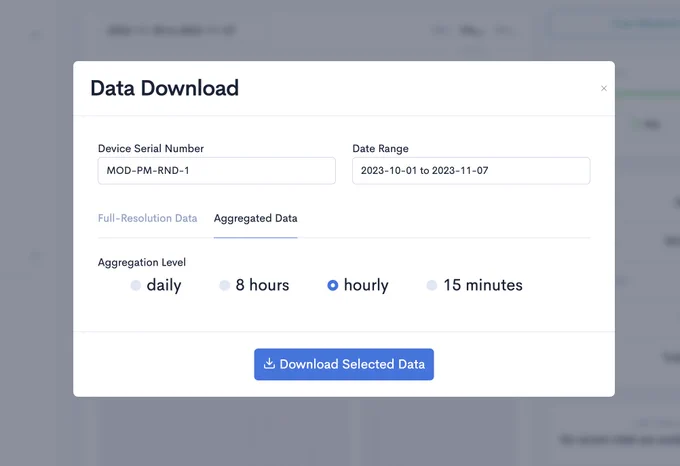The height and width of the screenshot is (466, 680).
Task: Click the Device Serial Number field
Action: 217,171
